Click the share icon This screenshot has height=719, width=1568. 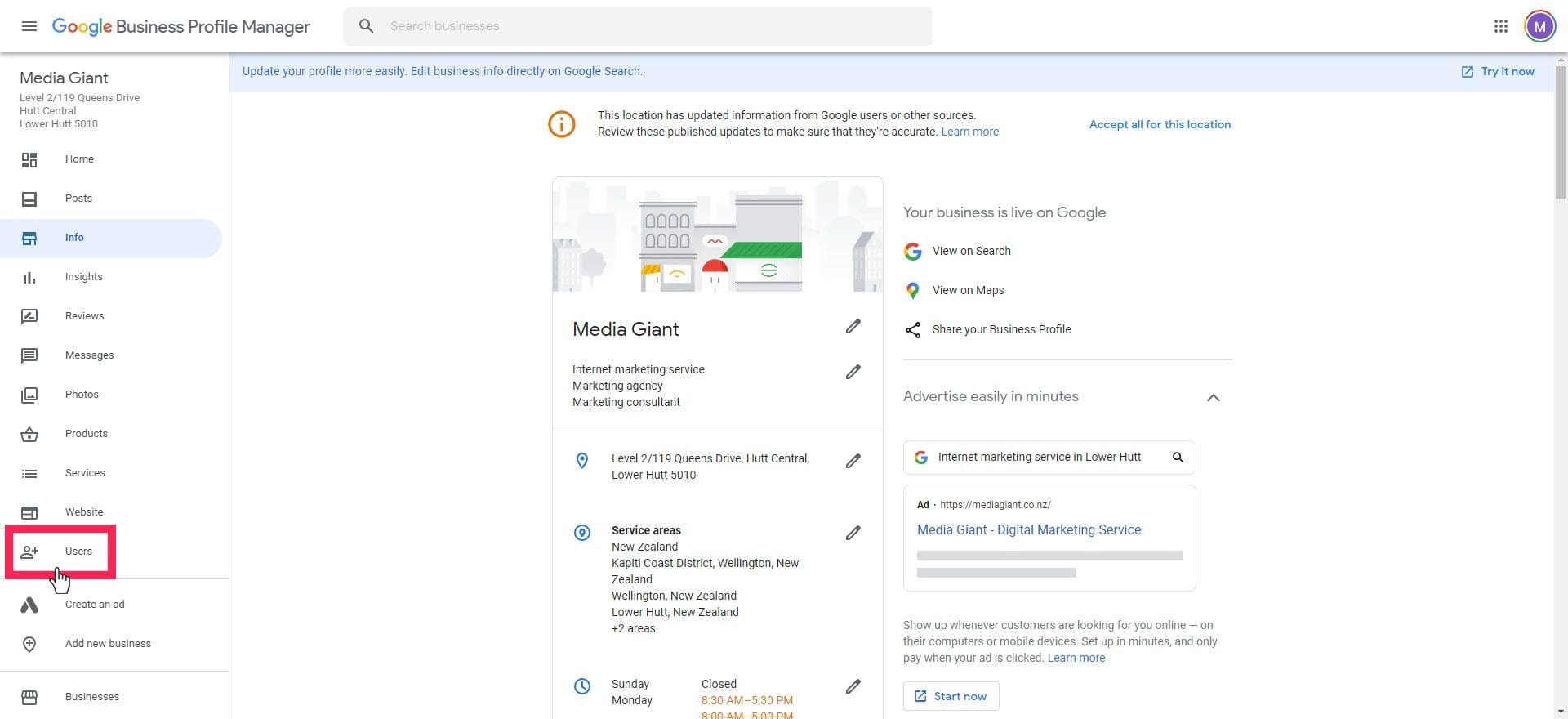click(913, 330)
